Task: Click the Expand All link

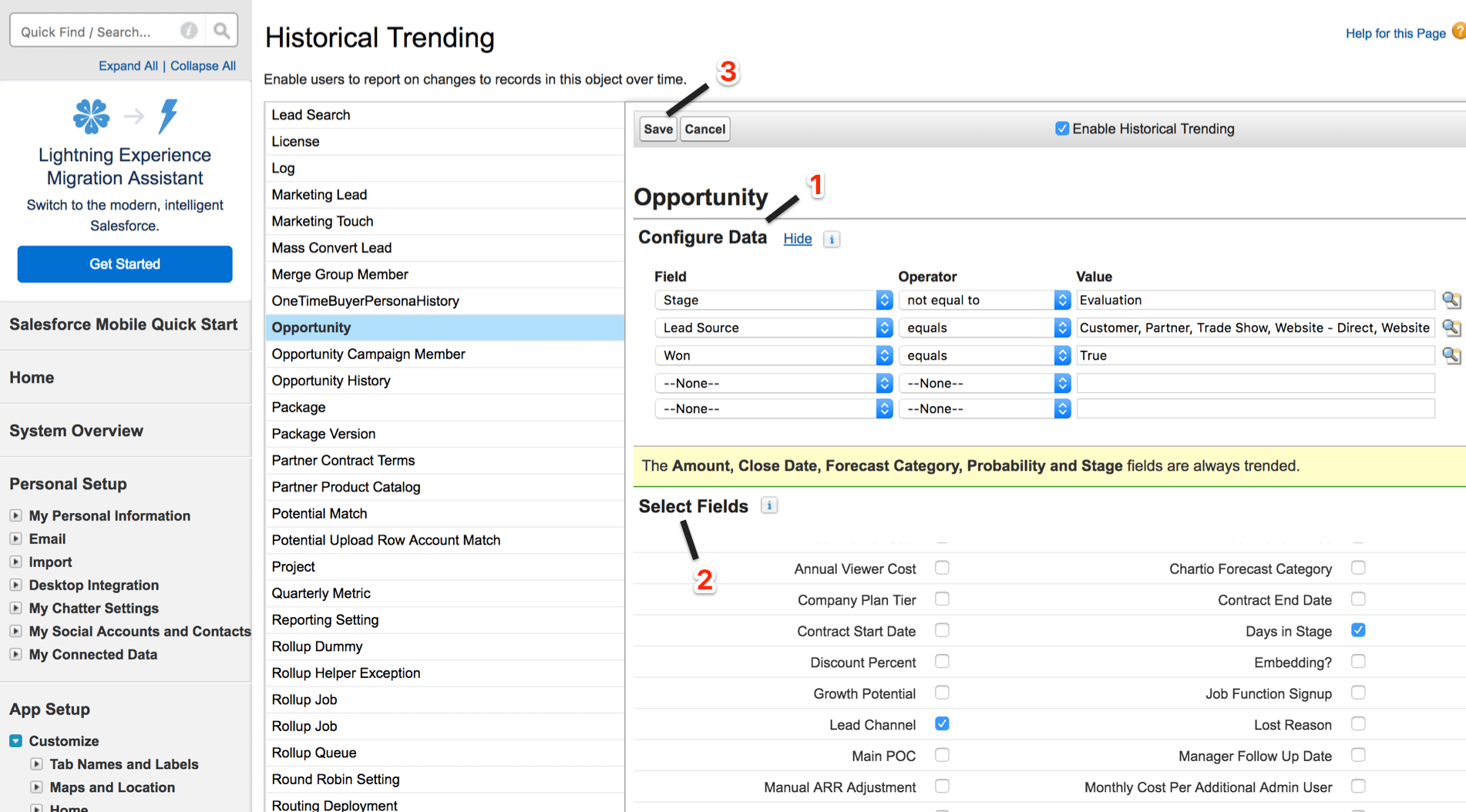Action: point(128,65)
